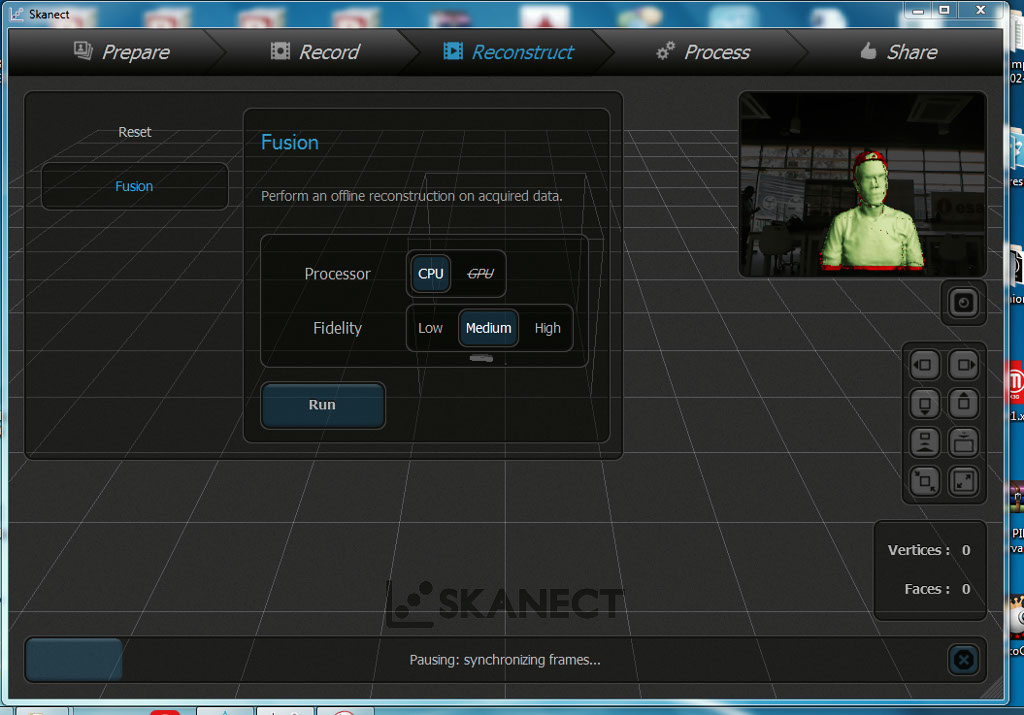Go to the Process tab label
This screenshot has width=1024, height=715.
point(717,52)
